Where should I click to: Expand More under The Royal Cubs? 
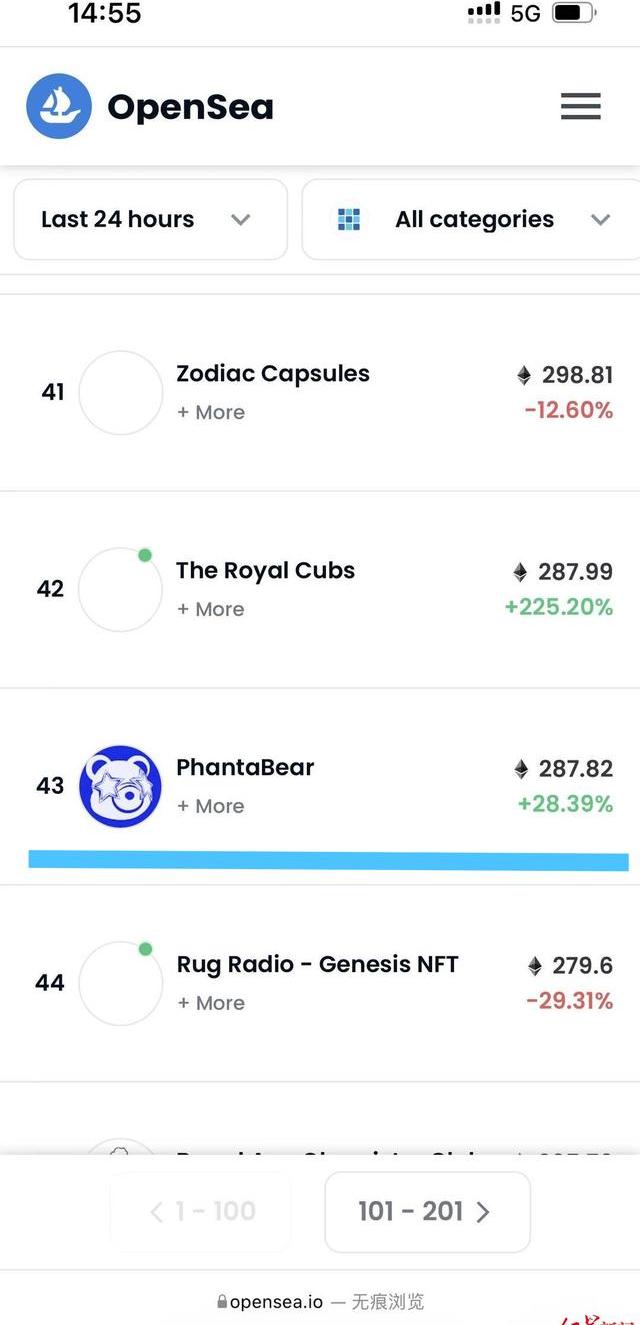[211, 609]
